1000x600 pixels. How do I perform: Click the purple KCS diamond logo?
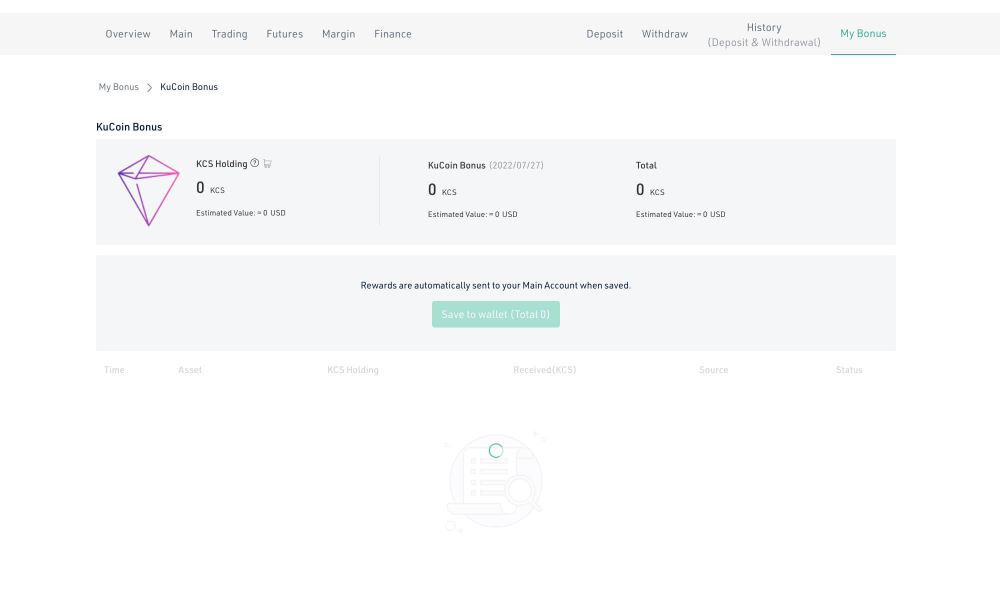click(x=149, y=190)
